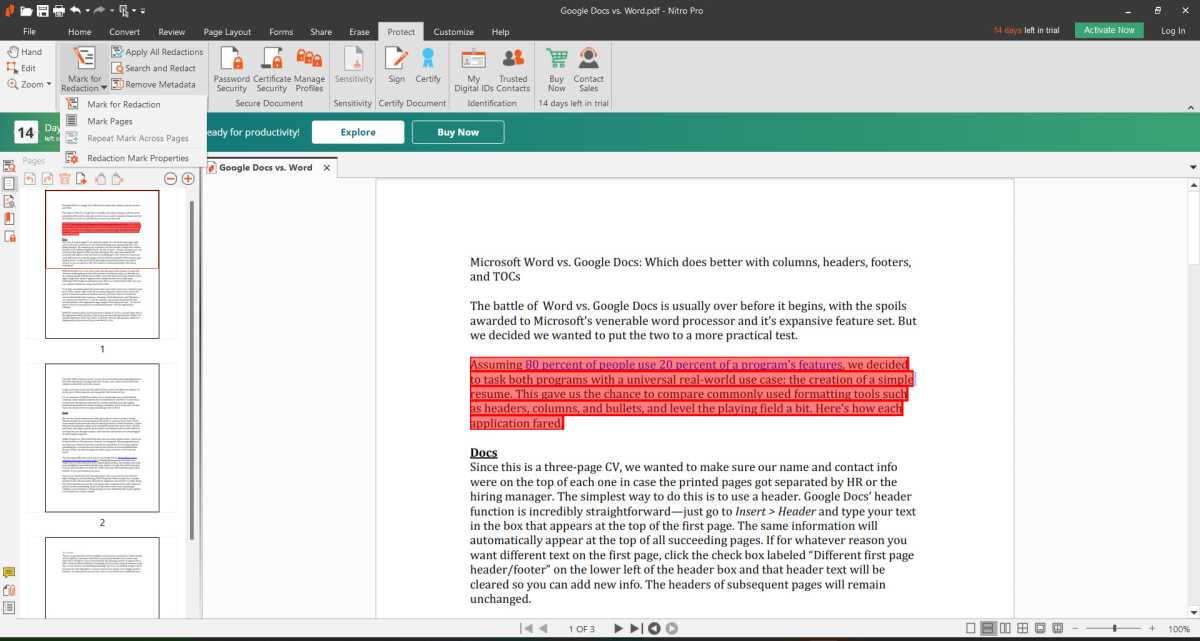Open Manage Profiles
1200x641 pixels.
309,70
